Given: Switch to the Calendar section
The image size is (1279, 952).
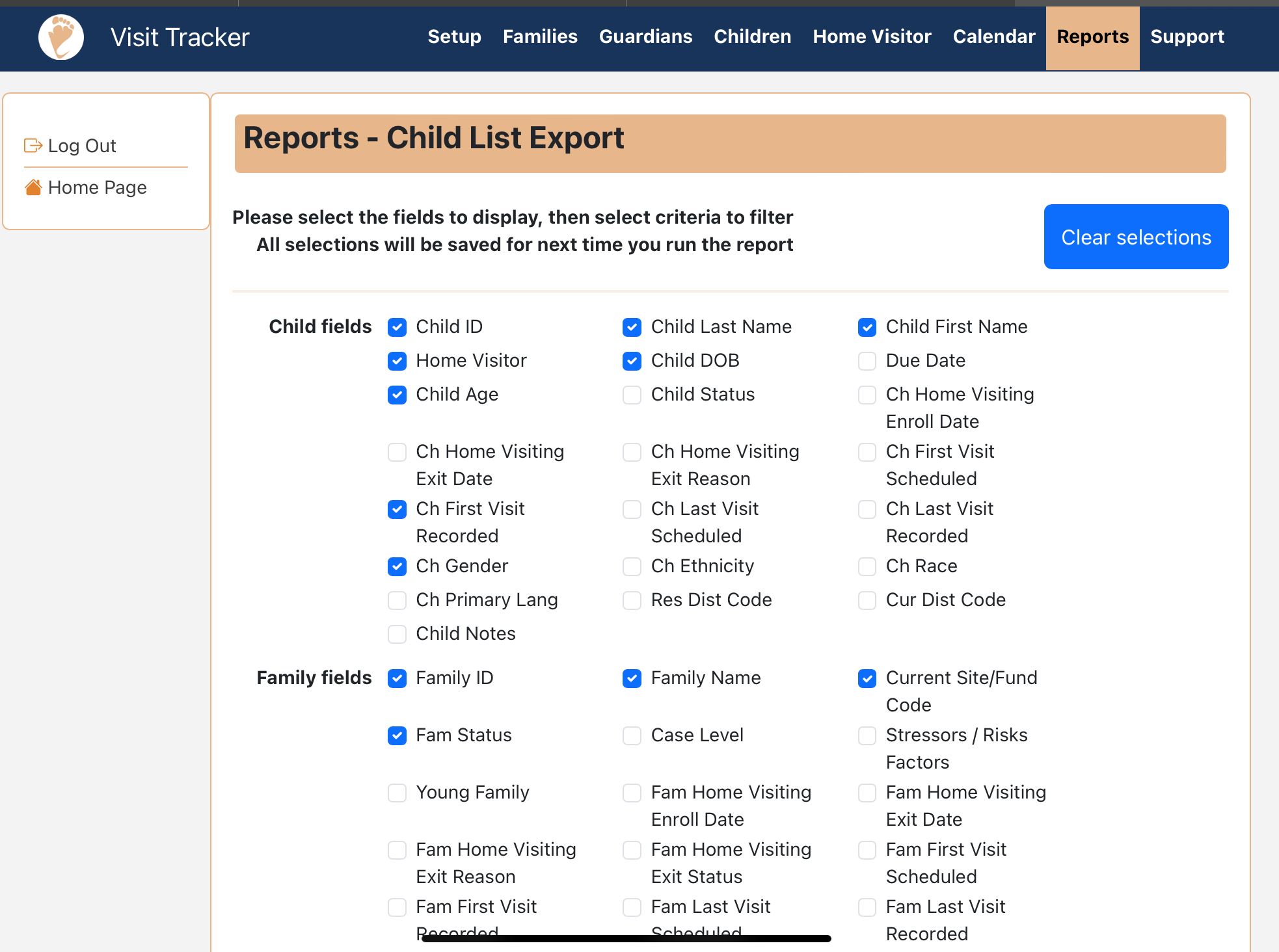Looking at the screenshot, I should coord(993,37).
